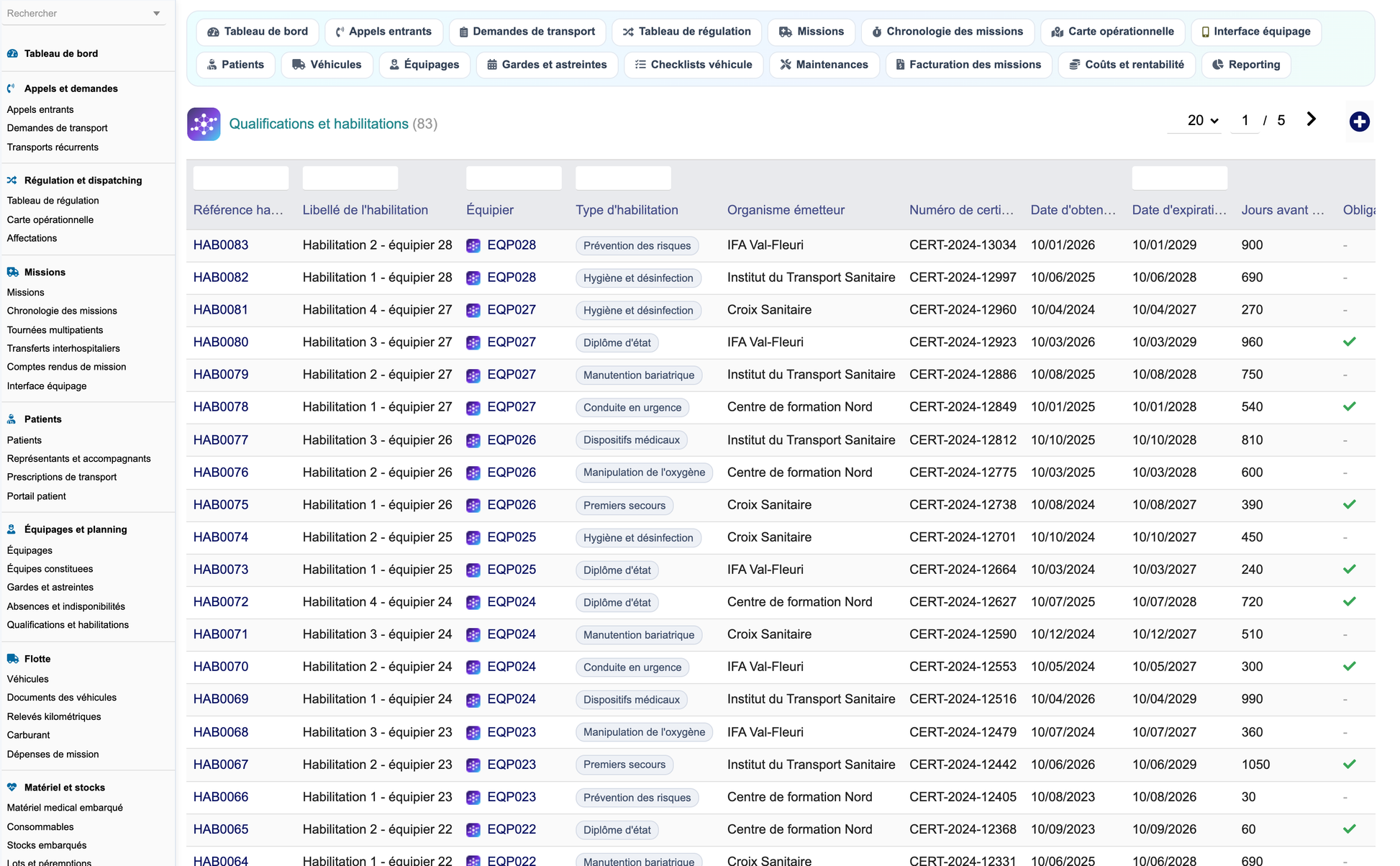Open the Tableau de bord tab
Screen dimensions: 1400x866
point(258,32)
